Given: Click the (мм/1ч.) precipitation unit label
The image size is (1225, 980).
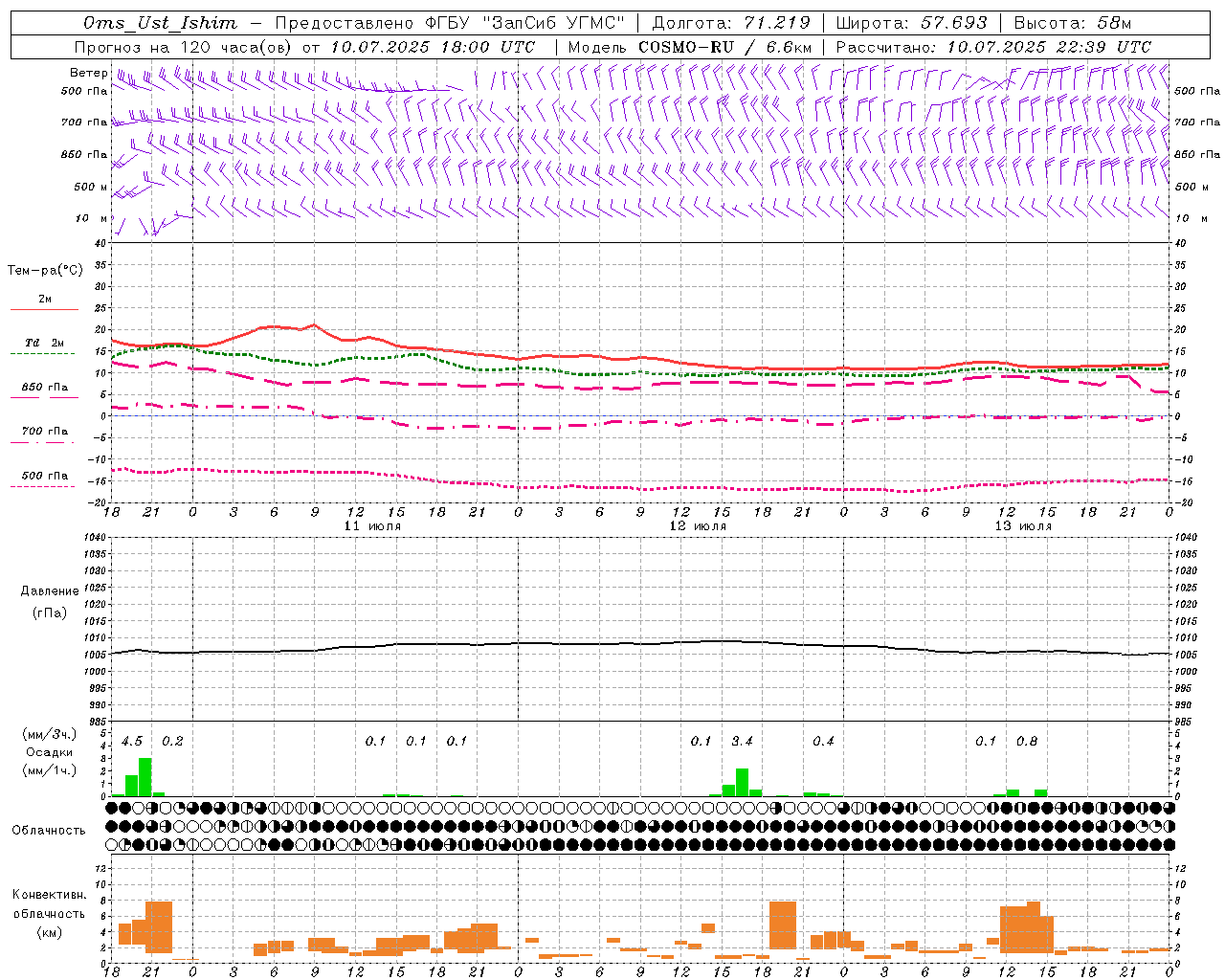Looking at the screenshot, I should 49,770.
